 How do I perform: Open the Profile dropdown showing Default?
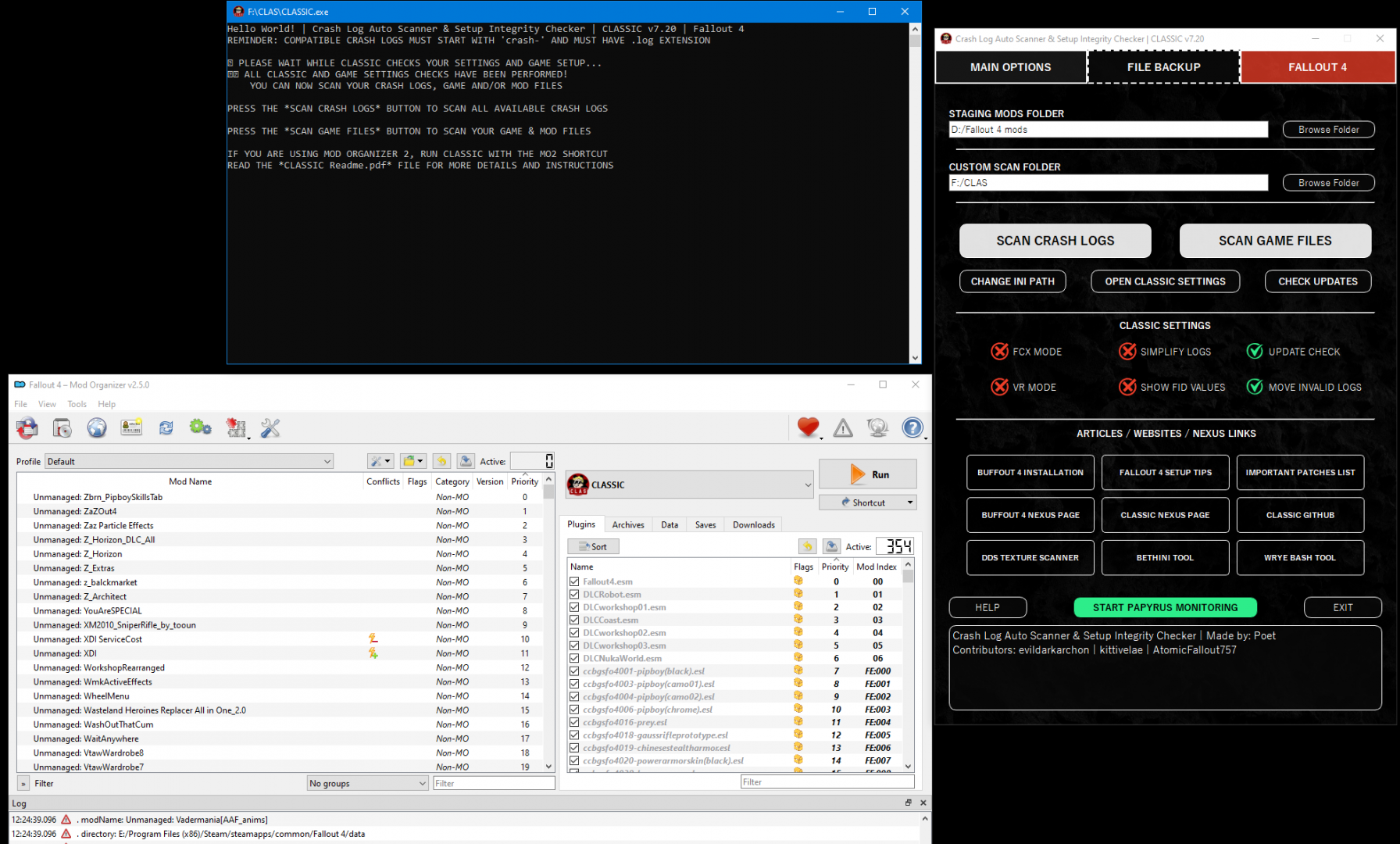(189, 462)
